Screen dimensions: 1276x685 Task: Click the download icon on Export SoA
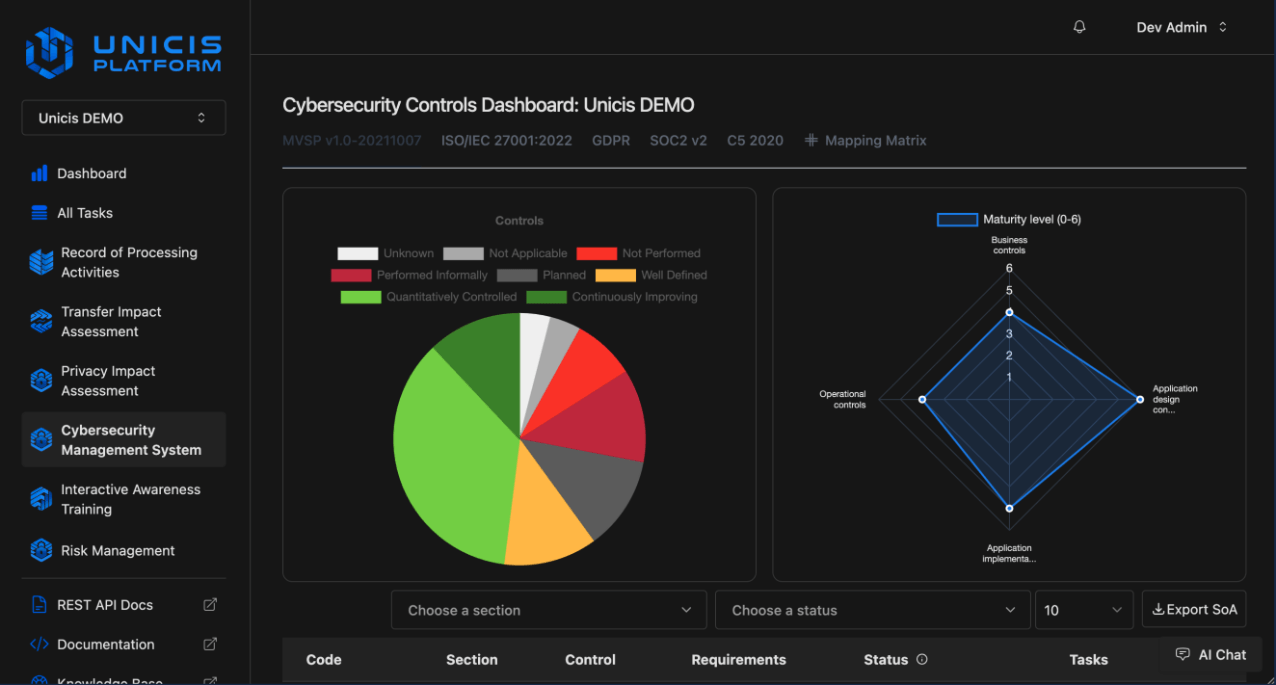[x=1158, y=609]
